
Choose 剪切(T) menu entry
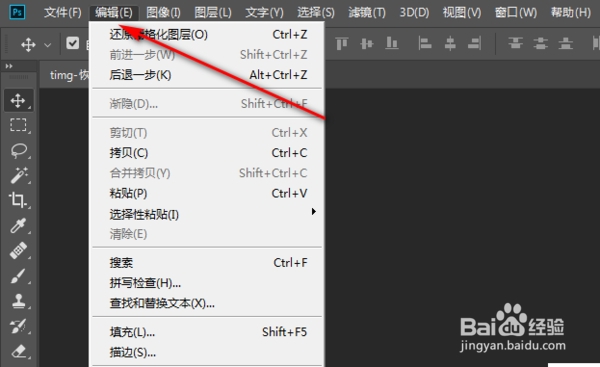pyautogui.click(x=207, y=133)
